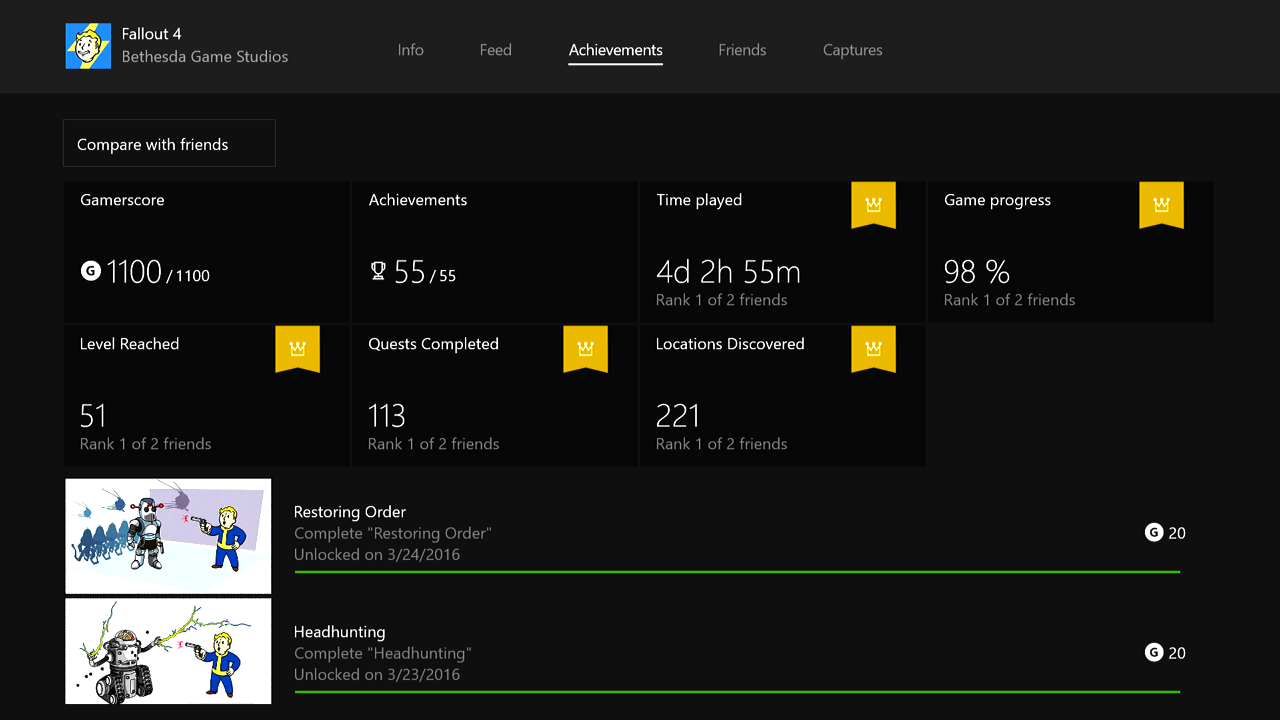Open the Restoring Order achievement artwork
The image size is (1280, 720).
[x=168, y=536]
